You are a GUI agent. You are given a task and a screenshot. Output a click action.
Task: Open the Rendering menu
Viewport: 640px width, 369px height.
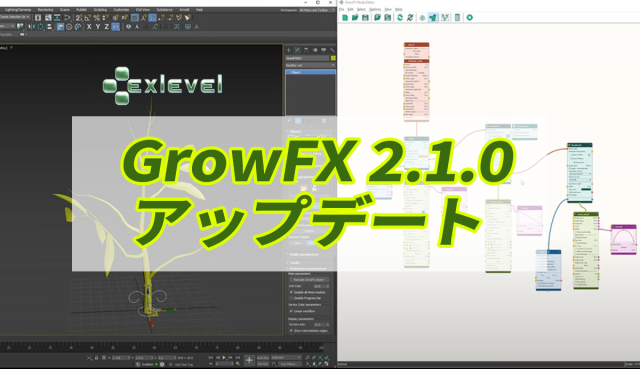[x=45, y=10]
